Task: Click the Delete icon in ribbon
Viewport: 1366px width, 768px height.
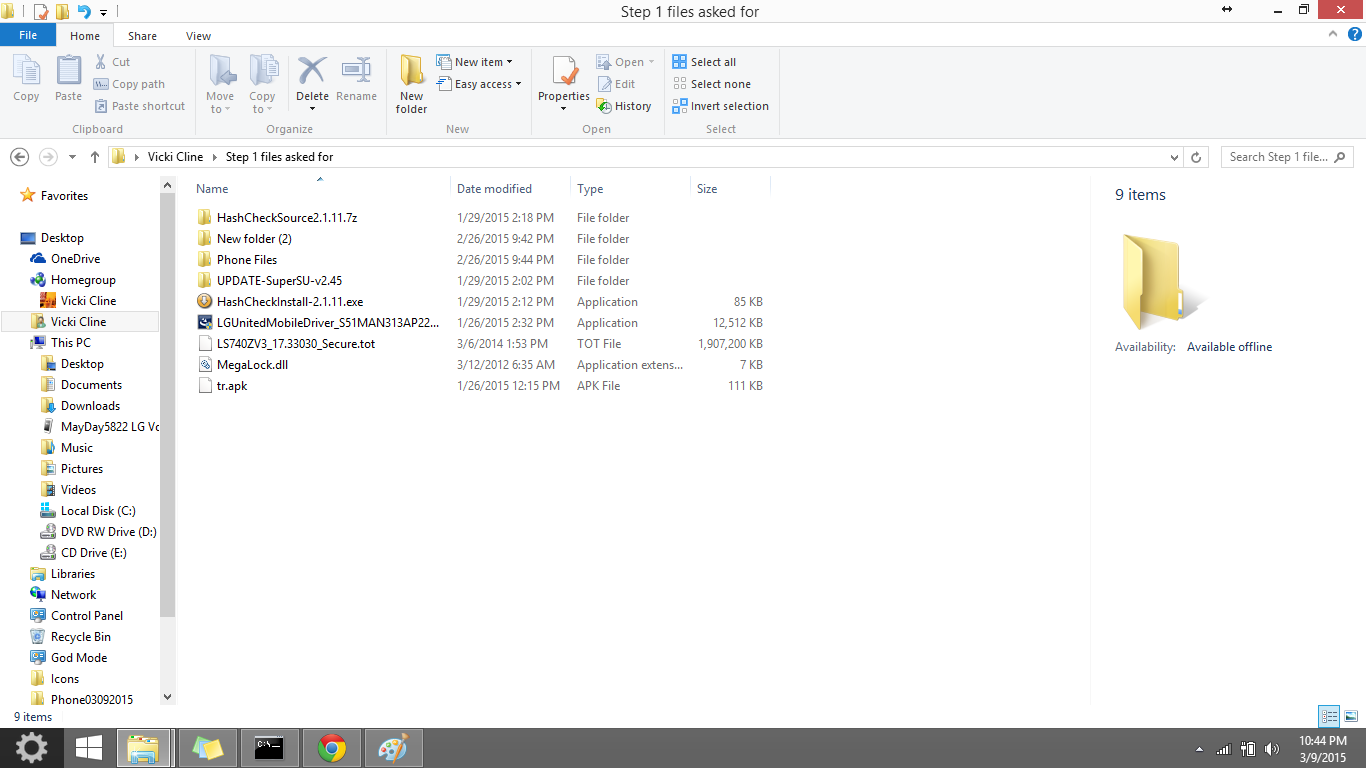Action: coord(312,74)
